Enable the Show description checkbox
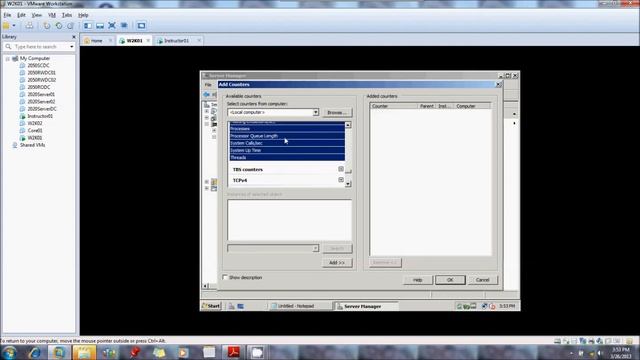This screenshot has width=640, height=360. (225, 278)
